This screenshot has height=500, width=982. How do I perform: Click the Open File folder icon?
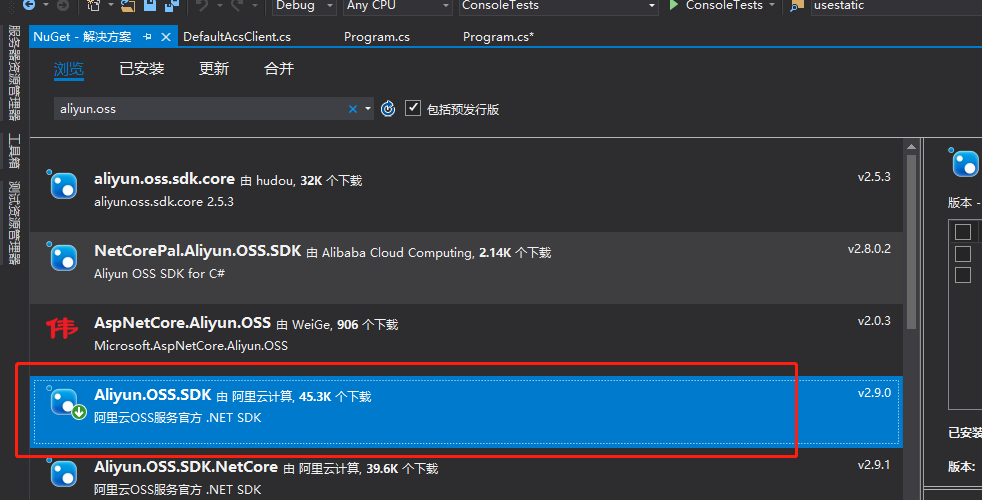point(128,5)
